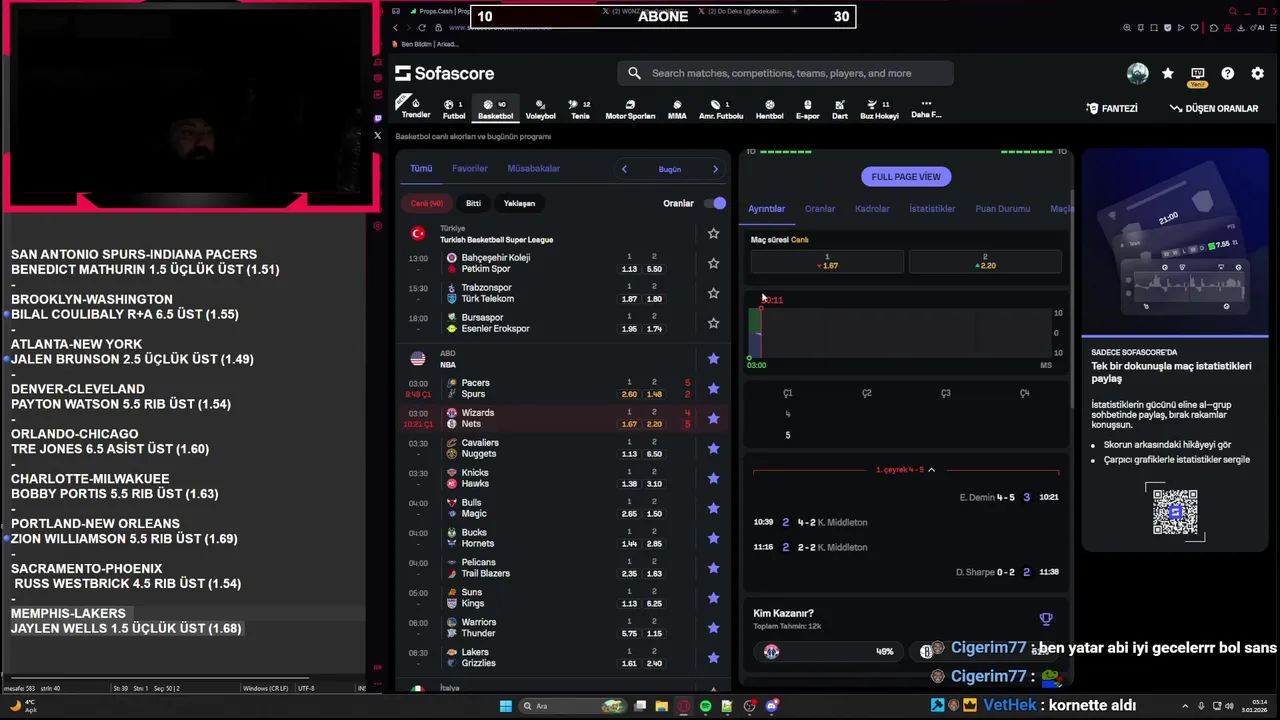This screenshot has height=720, width=1280.
Task: Select the Voleybol sport icon
Action: [540, 109]
